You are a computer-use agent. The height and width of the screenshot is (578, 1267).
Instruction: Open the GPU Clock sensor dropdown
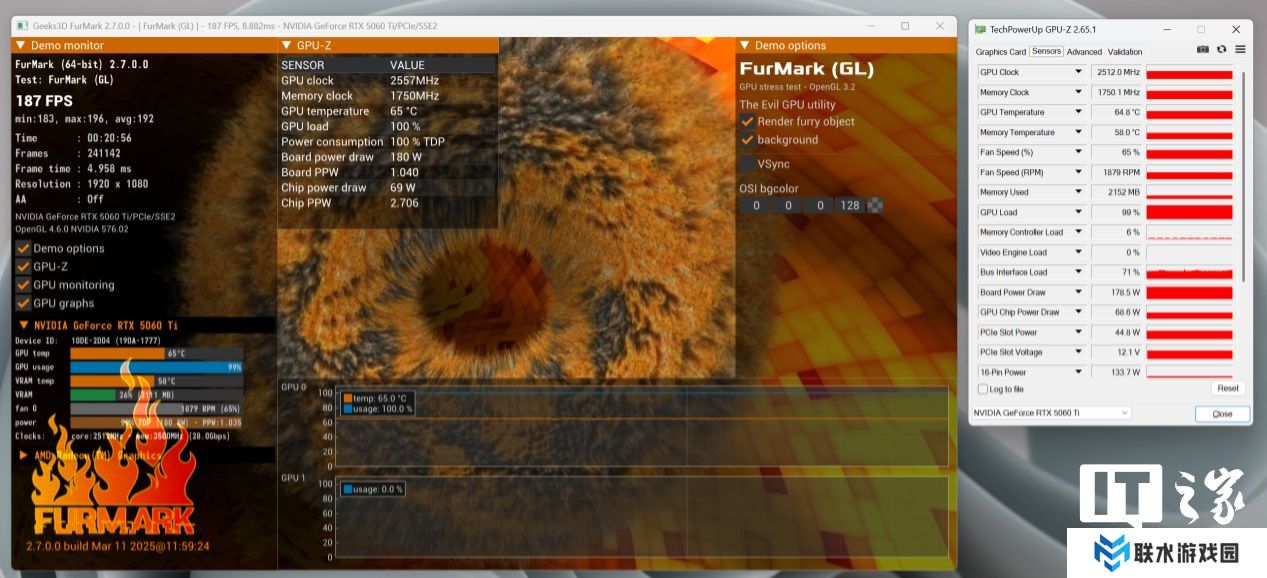[x=1078, y=72]
